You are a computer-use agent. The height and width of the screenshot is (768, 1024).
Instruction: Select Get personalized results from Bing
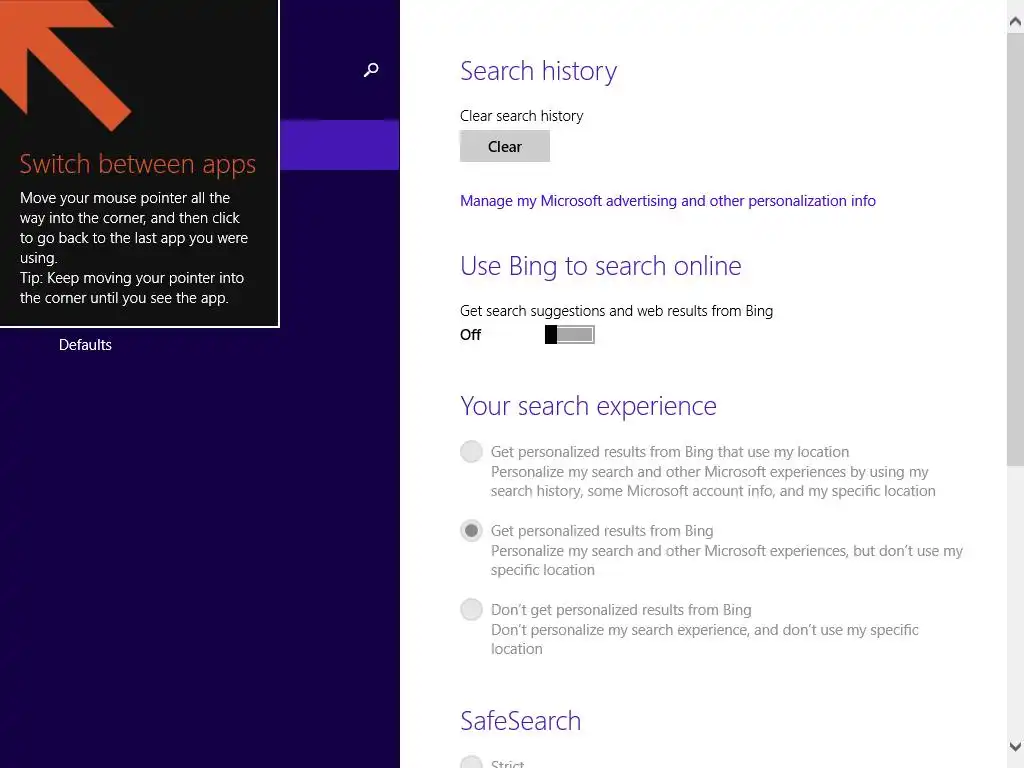(471, 530)
